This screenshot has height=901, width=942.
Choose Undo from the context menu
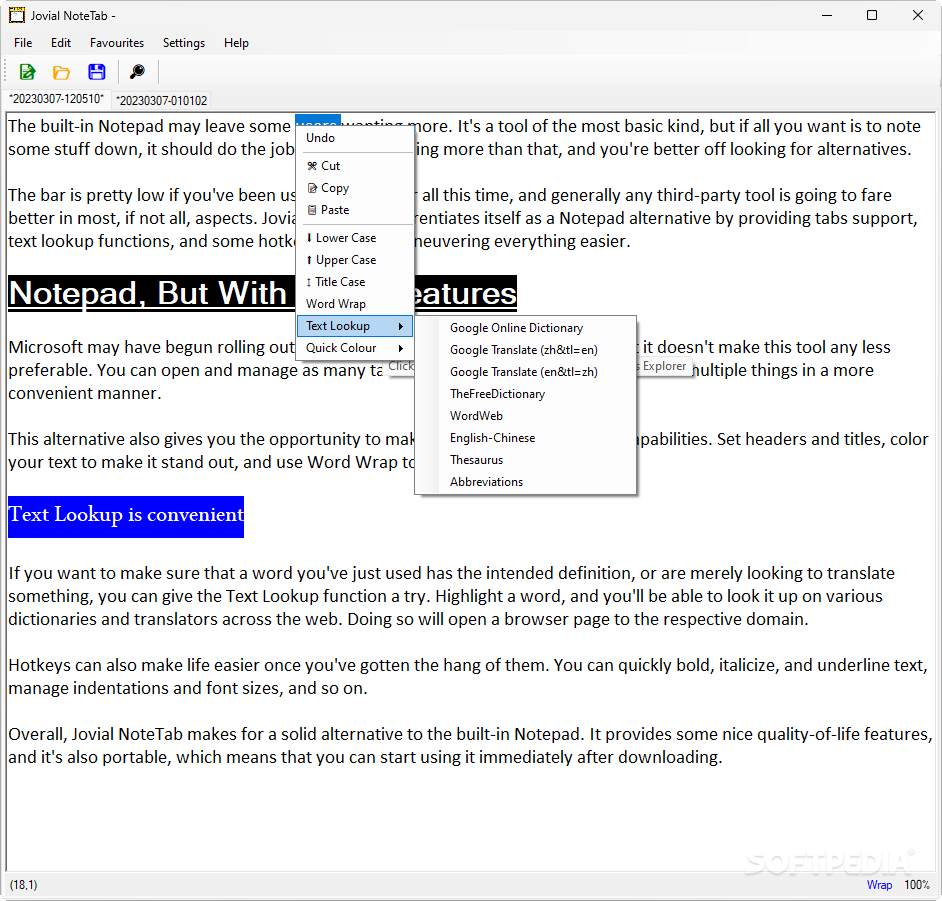pyautogui.click(x=355, y=138)
